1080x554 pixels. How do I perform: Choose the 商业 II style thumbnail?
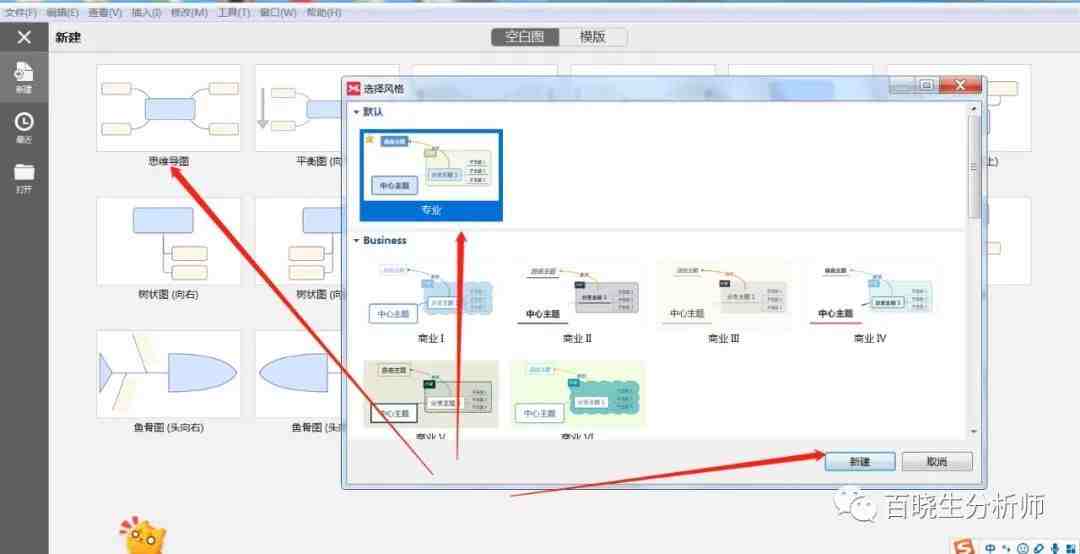point(577,295)
